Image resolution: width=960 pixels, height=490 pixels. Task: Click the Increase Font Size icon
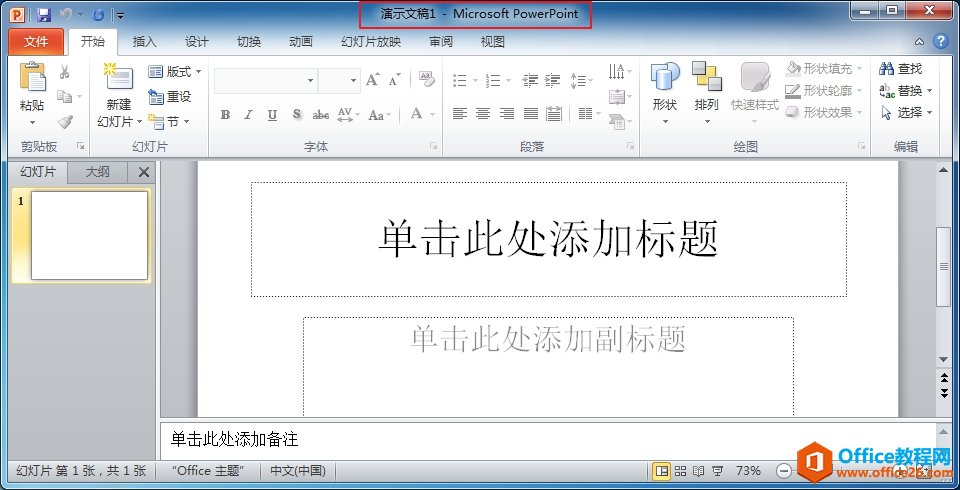pyautogui.click(x=373, y=80)
